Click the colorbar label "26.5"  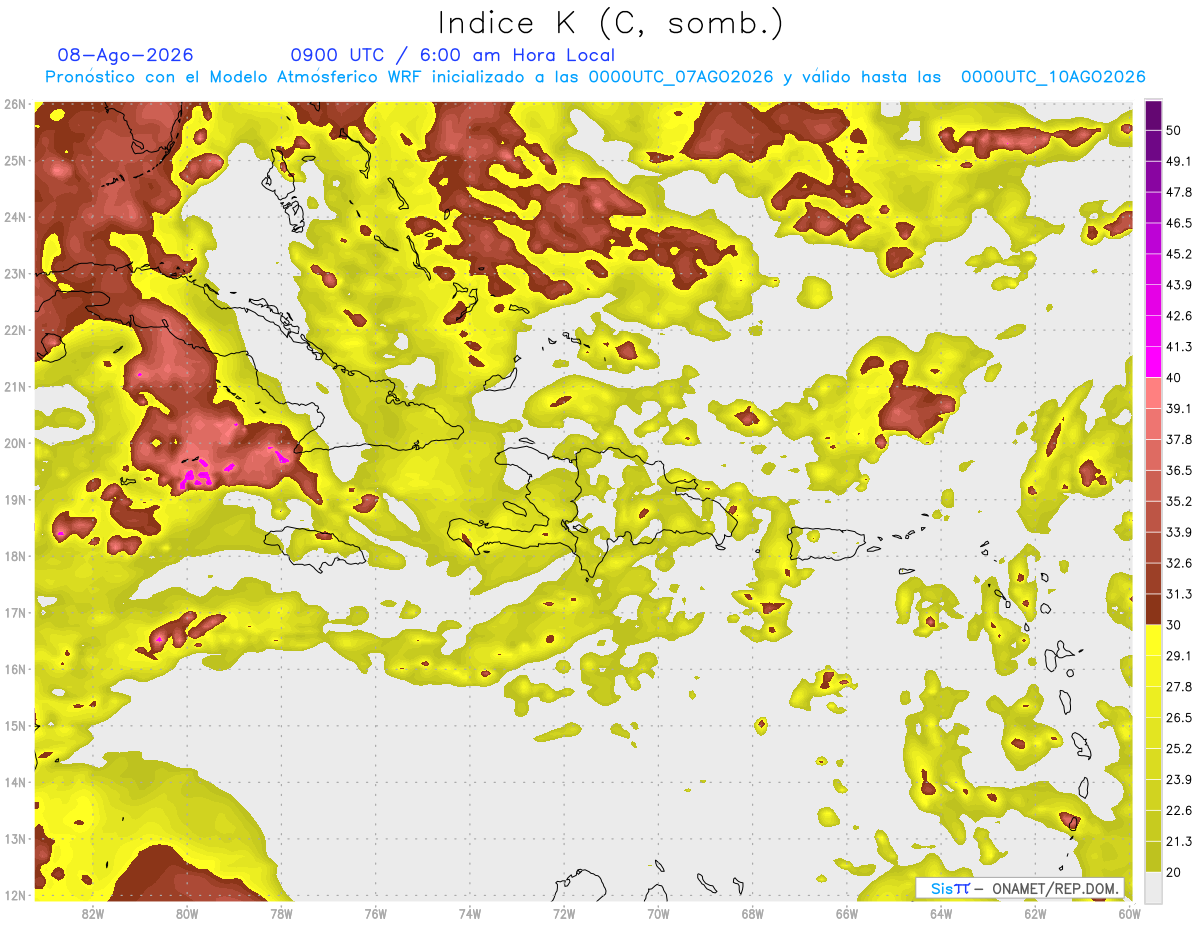tap(1178, 718)
